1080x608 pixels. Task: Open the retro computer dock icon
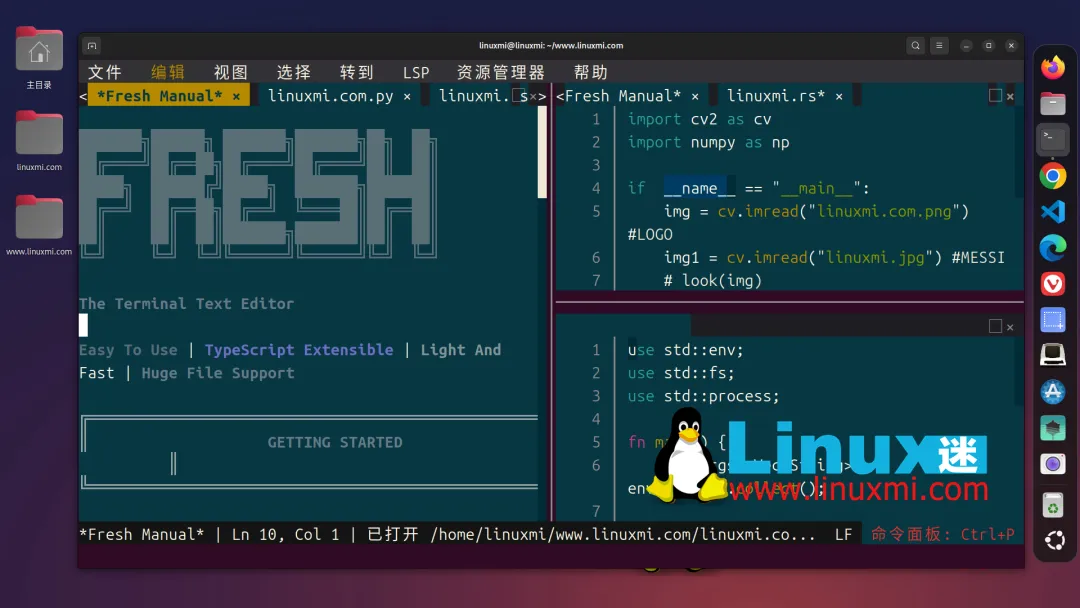tap(1052, 356)
